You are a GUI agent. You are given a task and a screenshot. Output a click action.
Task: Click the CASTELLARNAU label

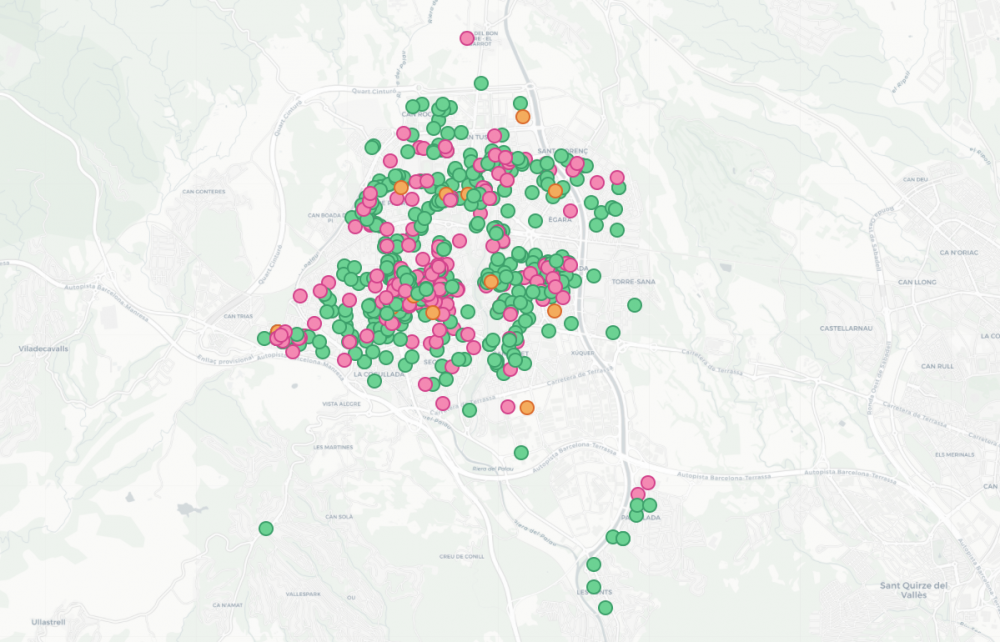tap(846, 328)
